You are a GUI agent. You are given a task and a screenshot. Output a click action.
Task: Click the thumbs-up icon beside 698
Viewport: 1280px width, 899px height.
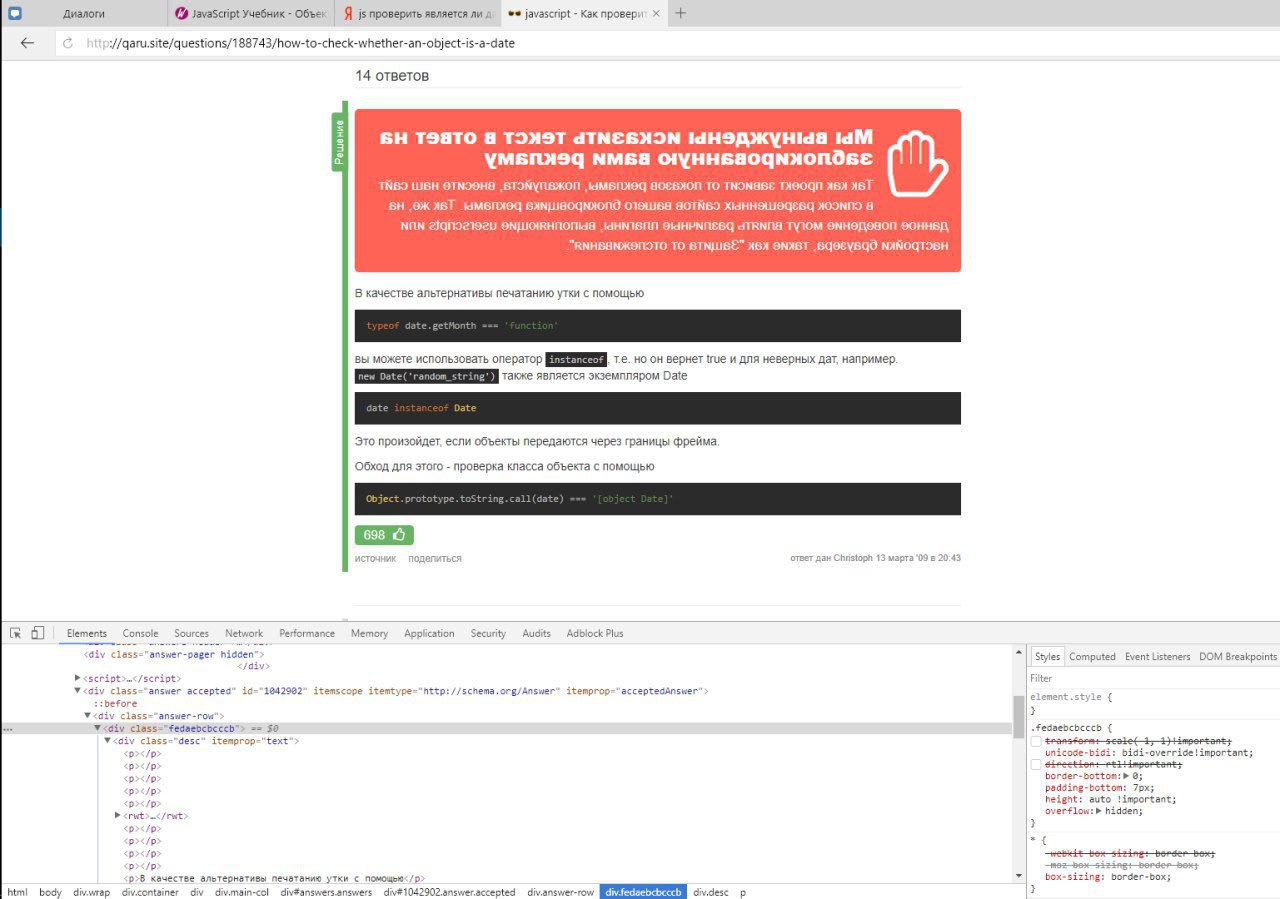(x=398, y=535)
